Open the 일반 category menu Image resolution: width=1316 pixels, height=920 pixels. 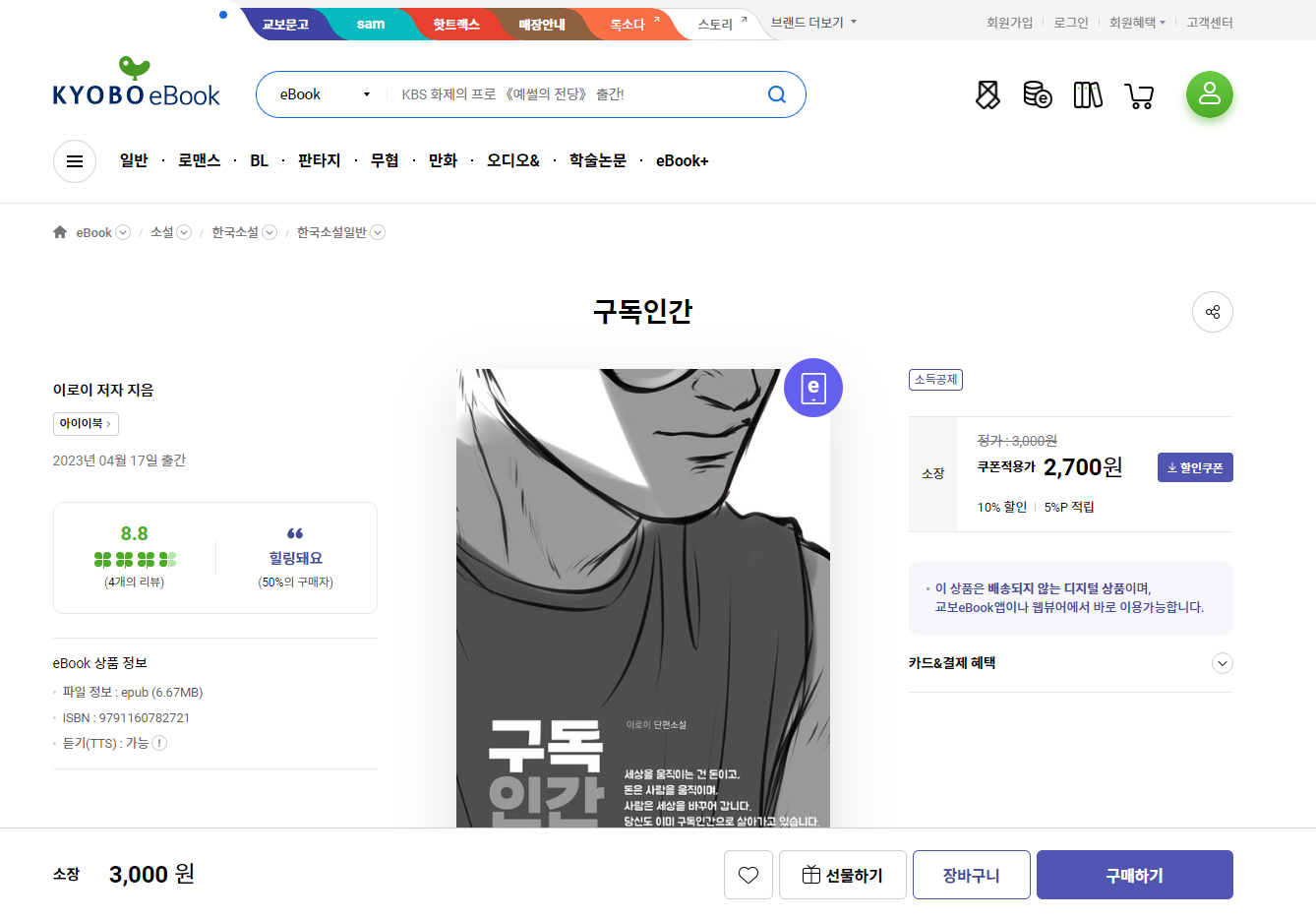pos(134,160)
